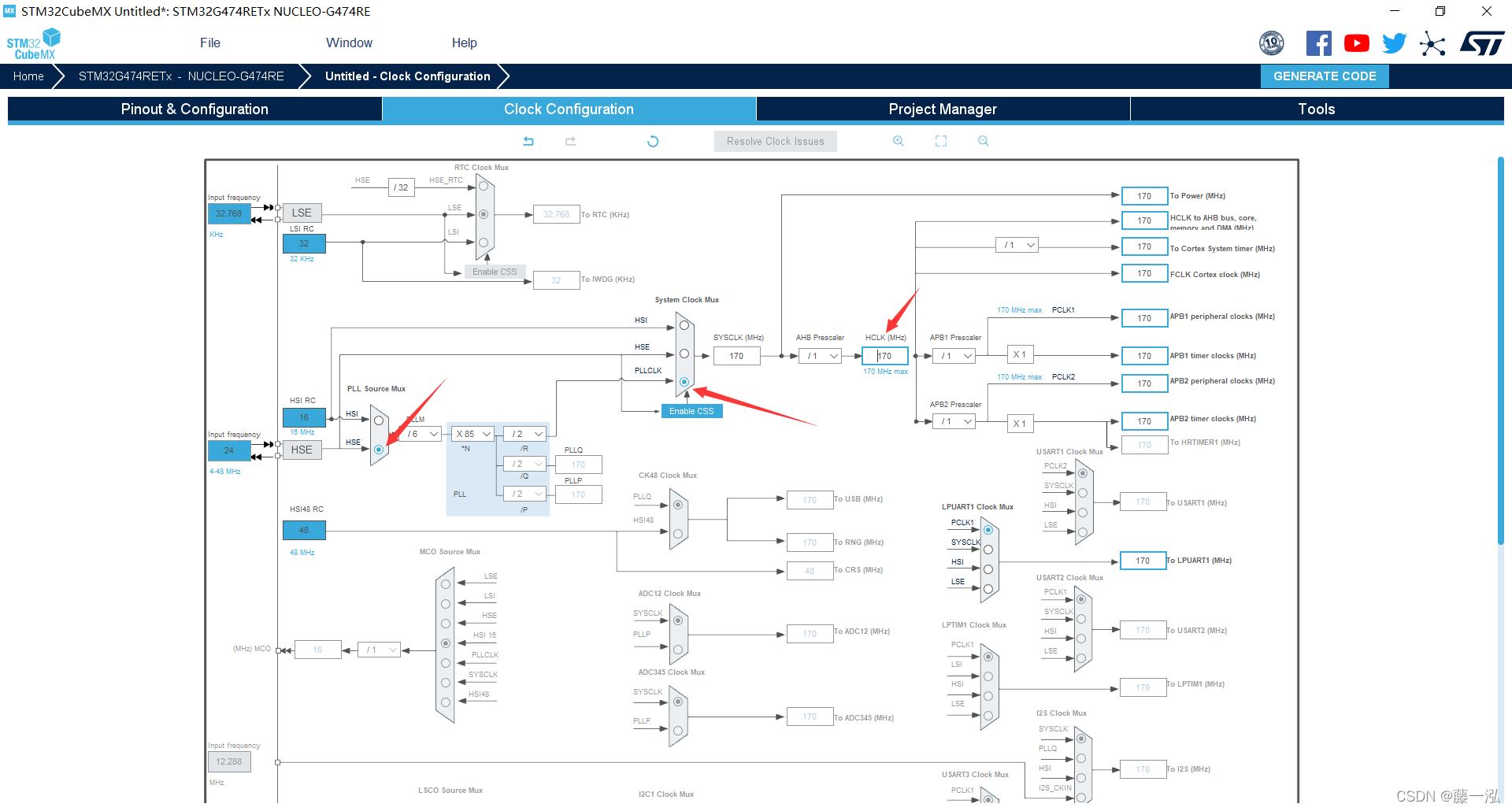Click the ST community network icon

tap(1432, 43)
